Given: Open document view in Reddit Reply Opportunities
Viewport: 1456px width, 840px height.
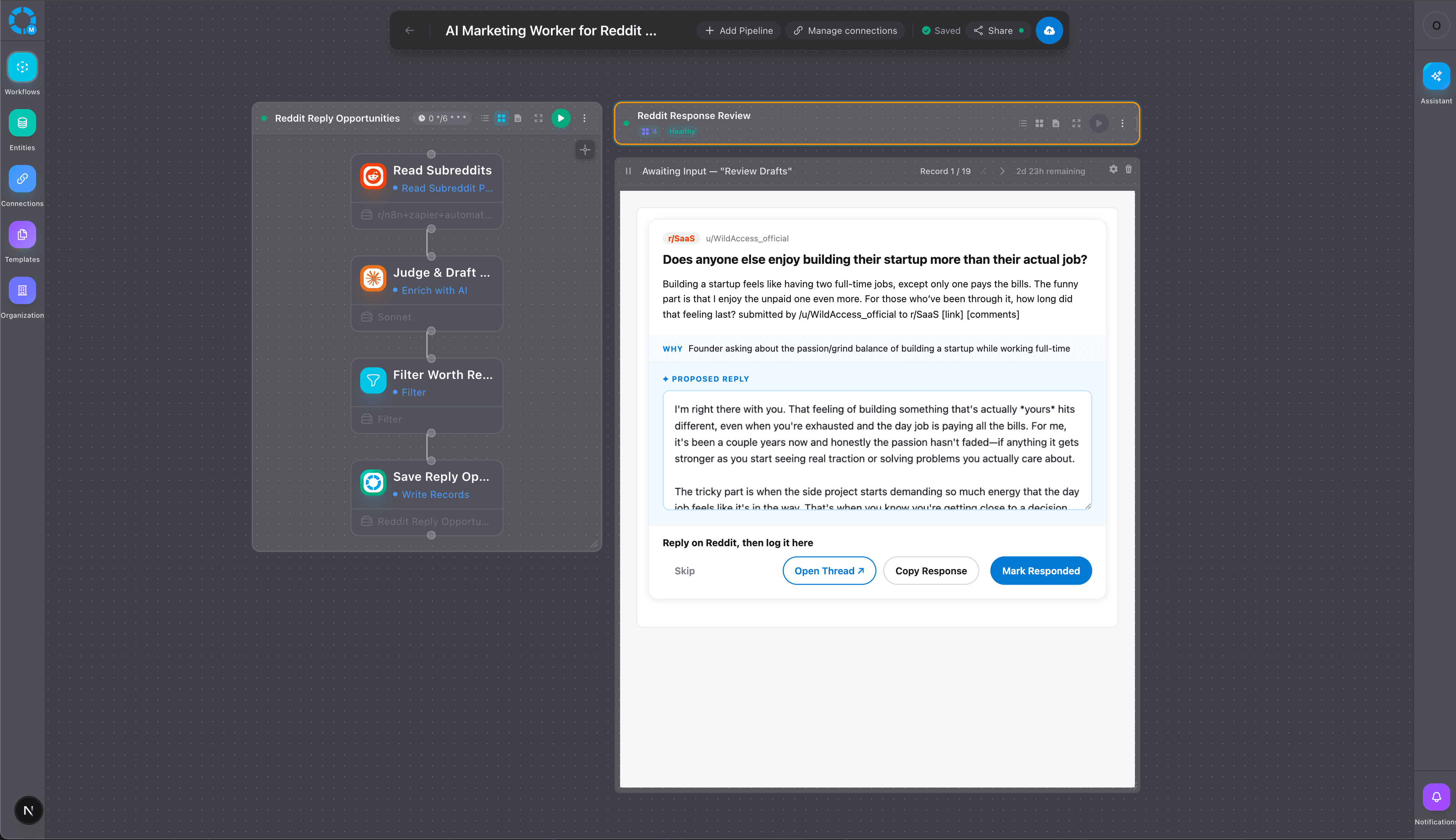Looking at the screenshot, I should (x=518, y=118).
